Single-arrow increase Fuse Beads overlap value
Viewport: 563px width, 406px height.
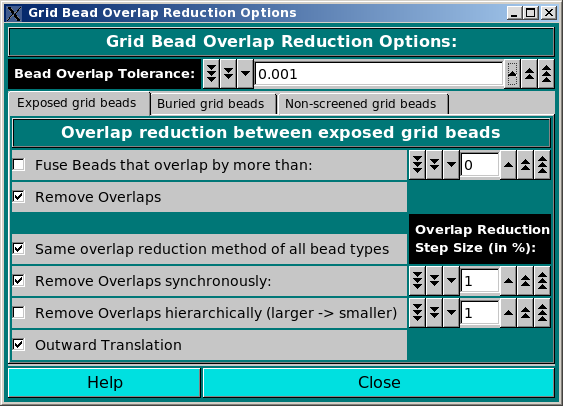pyautogui.click(x=508, y=165)
